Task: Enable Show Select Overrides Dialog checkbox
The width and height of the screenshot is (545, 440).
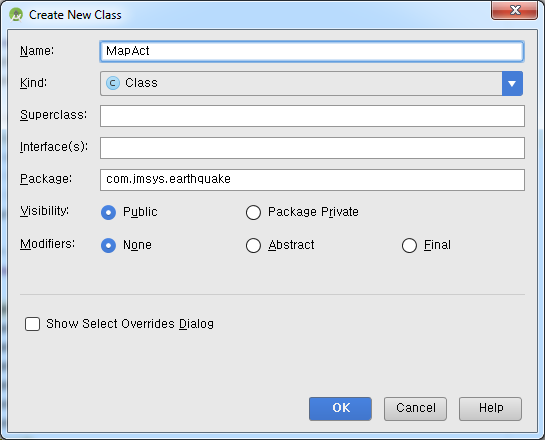Action: (x=32, y=324)
